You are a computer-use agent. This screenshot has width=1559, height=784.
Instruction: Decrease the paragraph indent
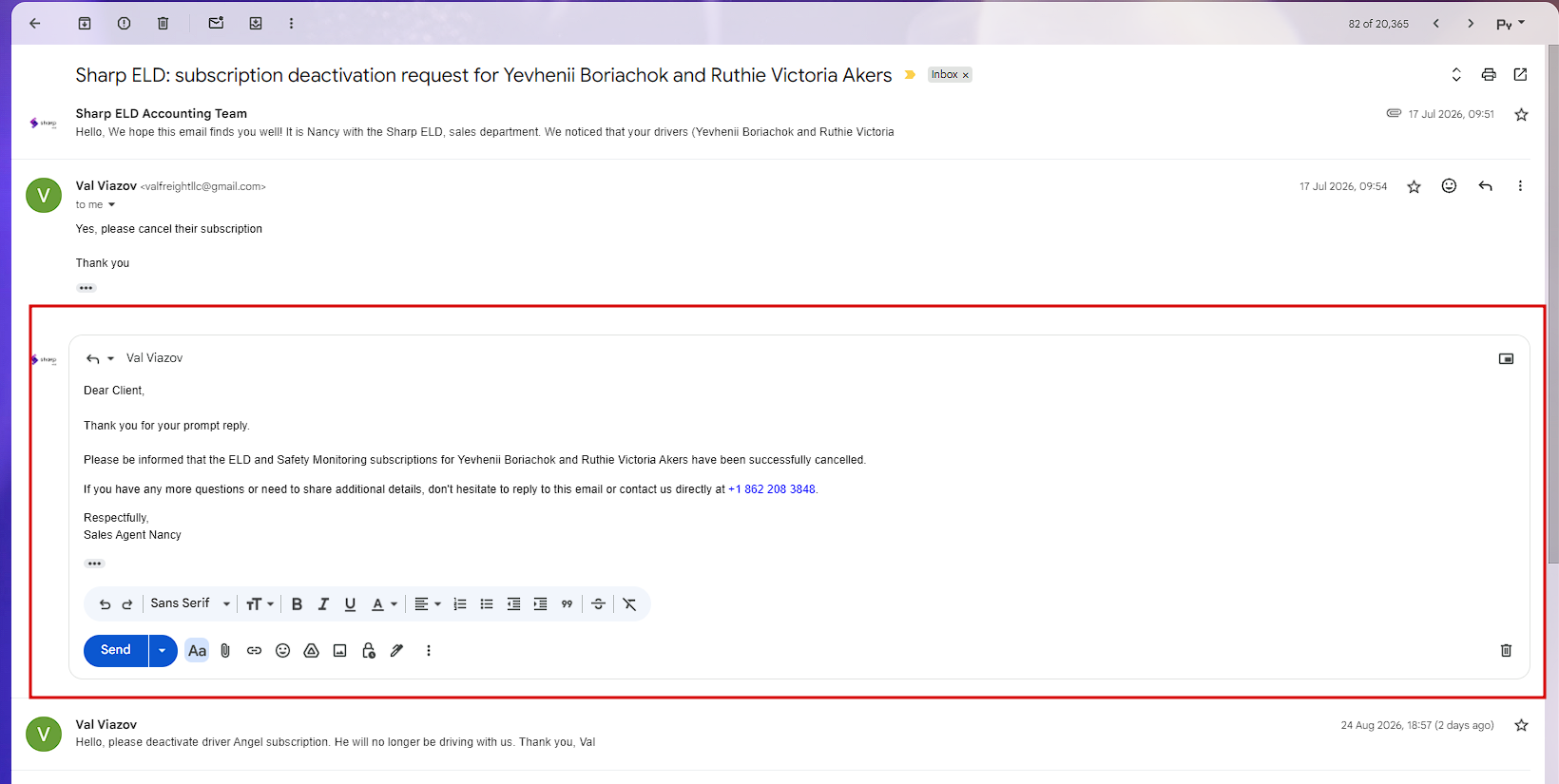513,604
